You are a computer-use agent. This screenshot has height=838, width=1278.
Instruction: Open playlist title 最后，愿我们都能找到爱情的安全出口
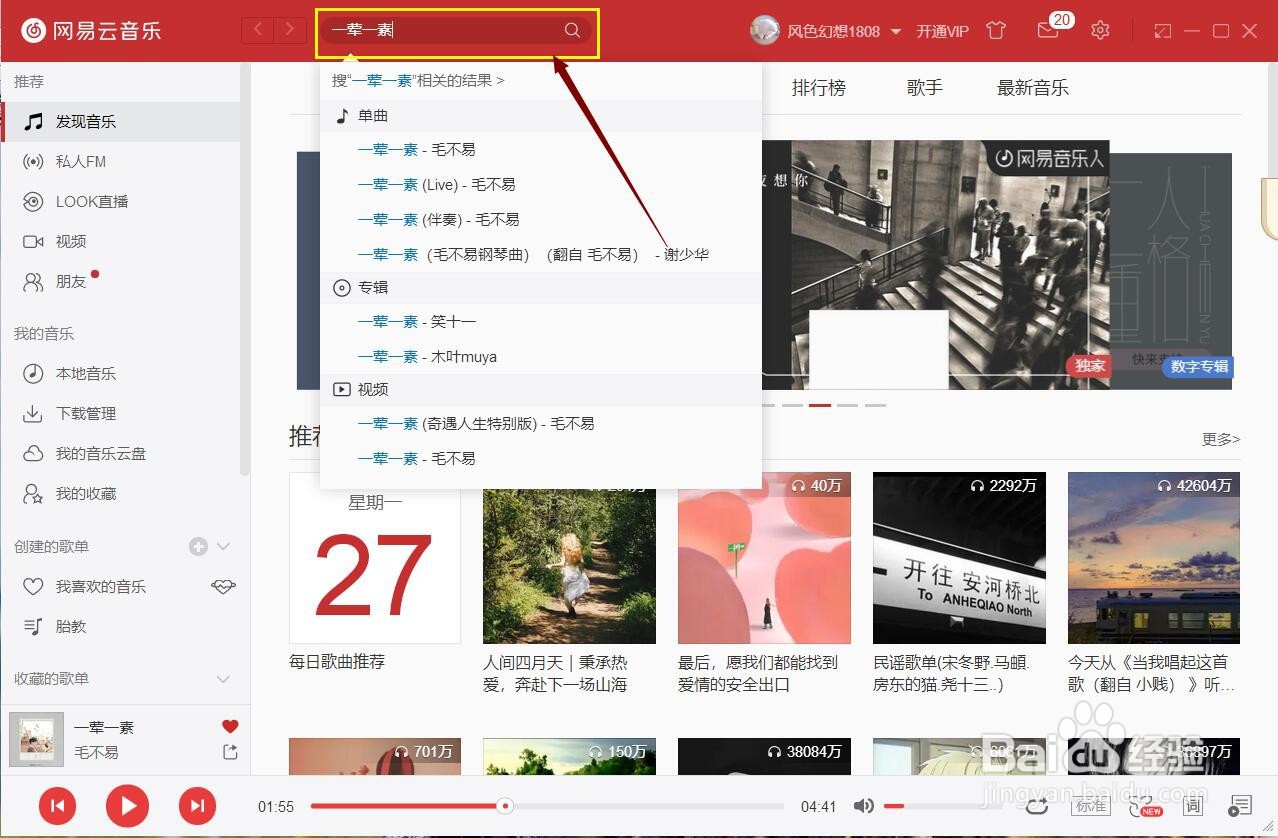pyautogui.click(x=758, y=673)
